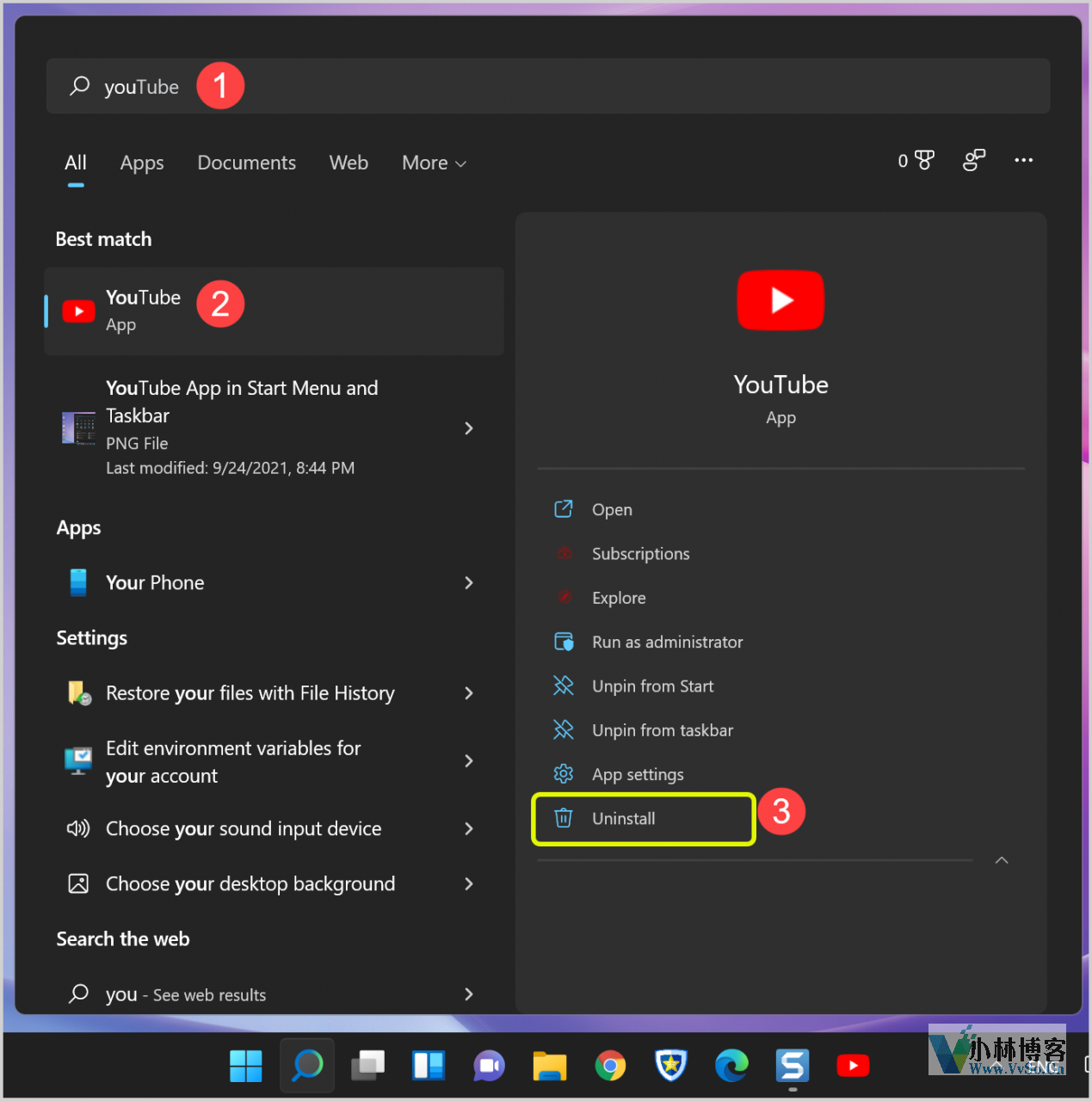
Task: Click Uninstall for the YouTube app
Action: click(644, 819)
